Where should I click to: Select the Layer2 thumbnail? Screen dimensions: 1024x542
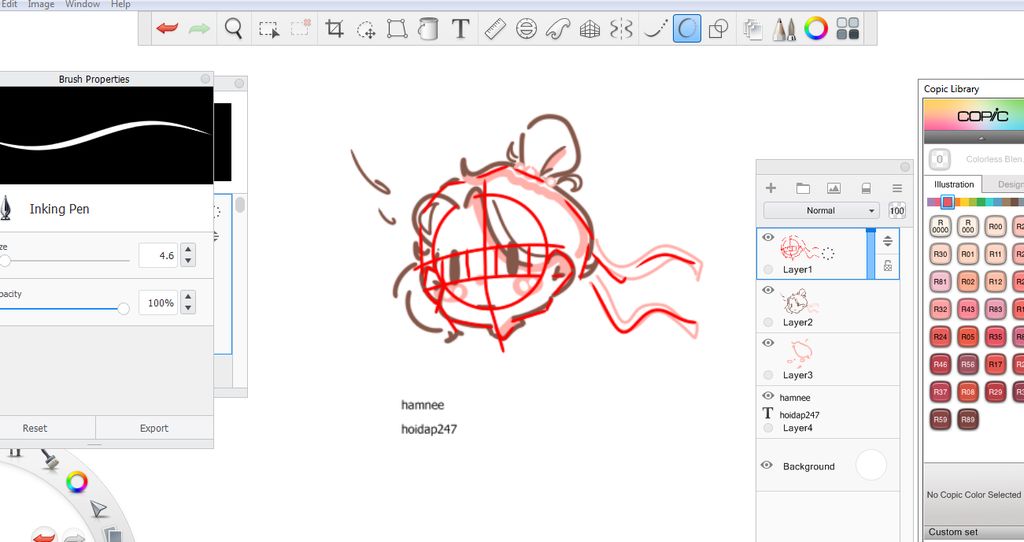[798, 302]
